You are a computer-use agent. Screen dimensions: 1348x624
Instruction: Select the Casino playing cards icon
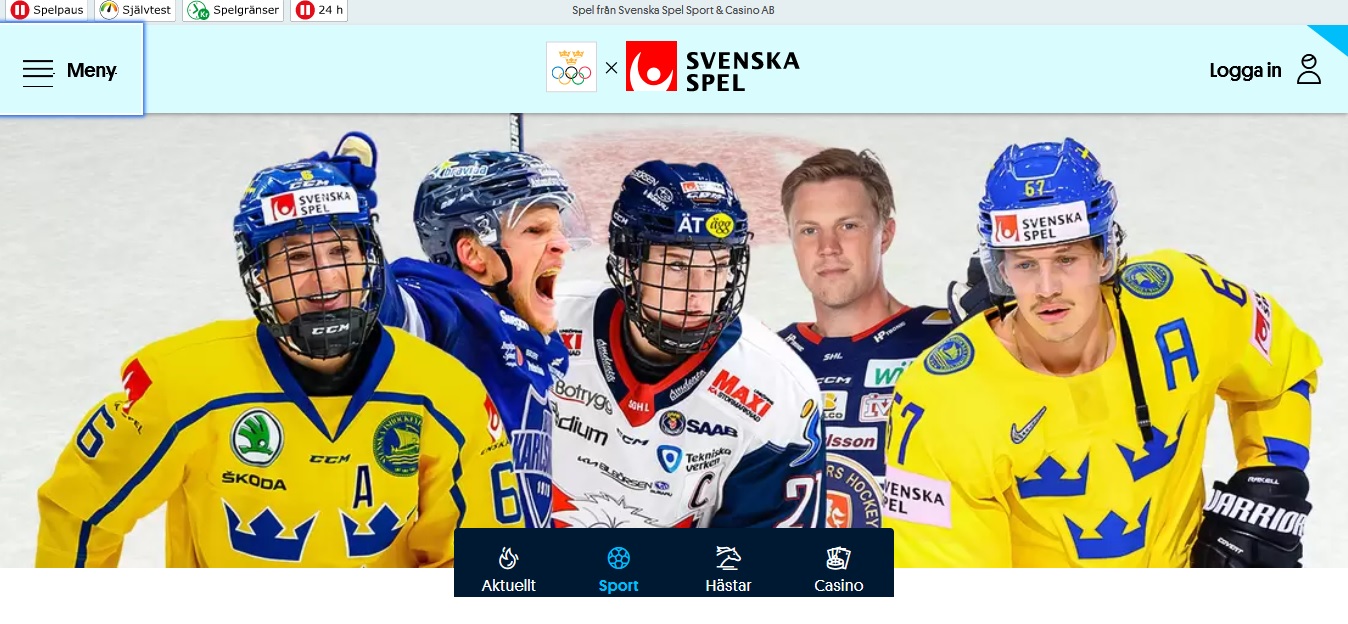(838, 558)
